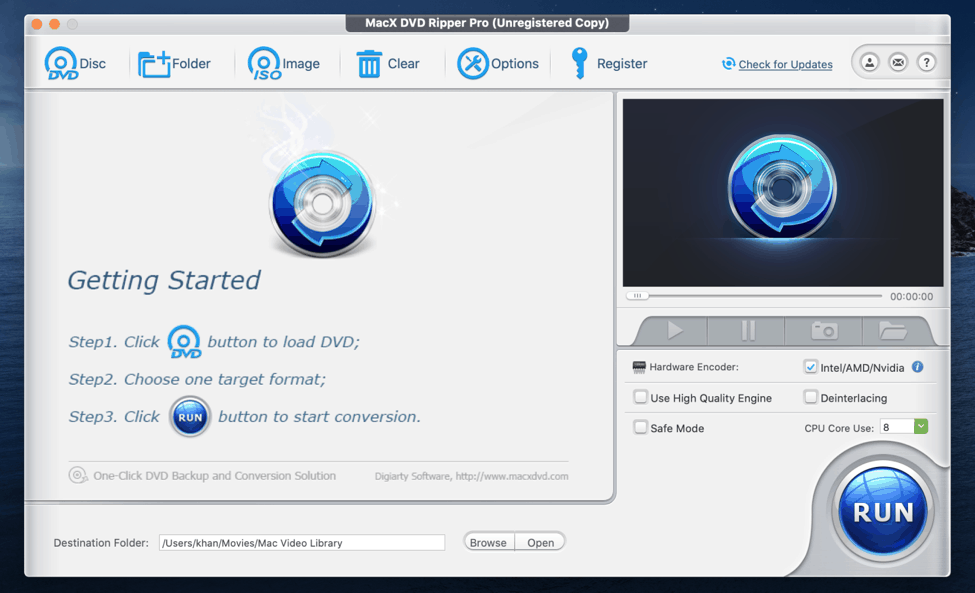This screenshot has width=975, height=593.
Task: Open the DVD Disc loader
Action: point(75,63)
